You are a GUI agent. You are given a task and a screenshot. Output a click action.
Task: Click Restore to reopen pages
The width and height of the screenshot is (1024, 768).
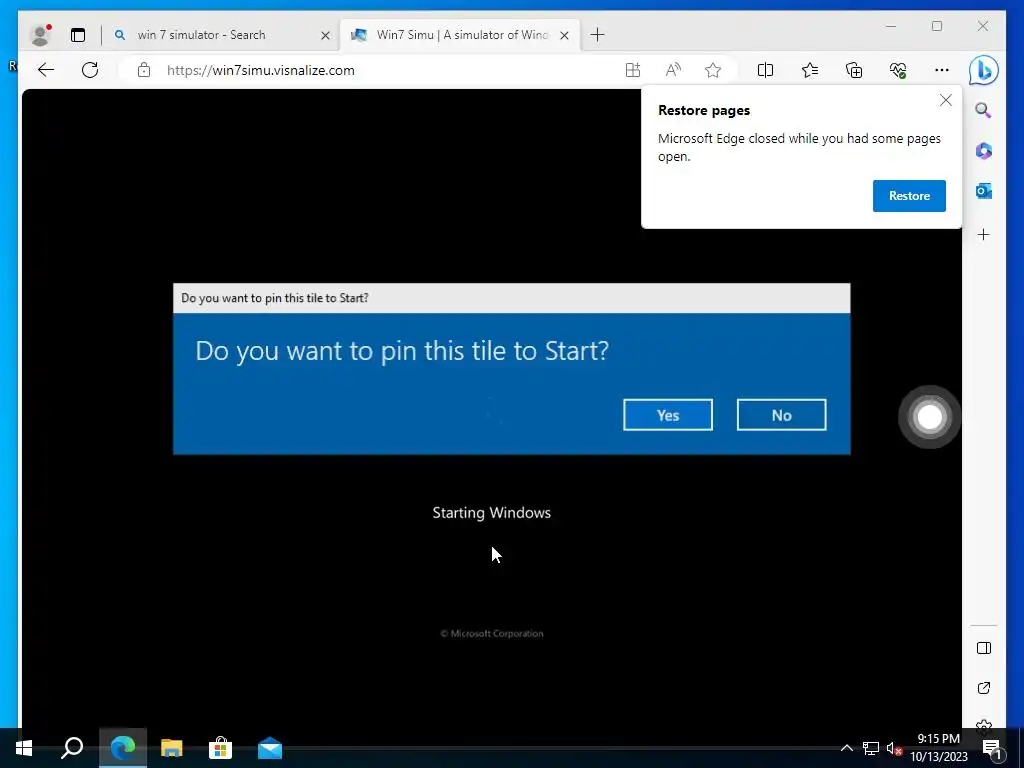coord(909,196)
